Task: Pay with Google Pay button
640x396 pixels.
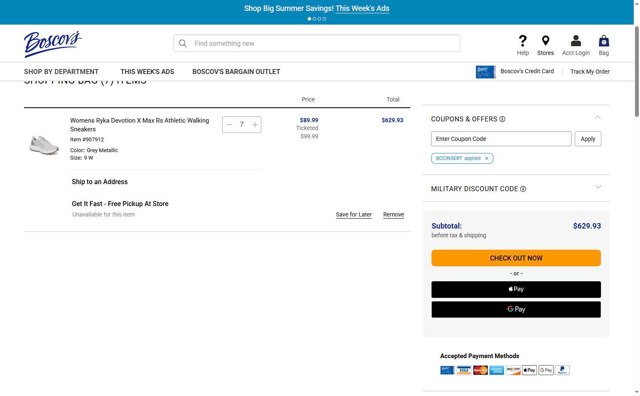Action: point(516,309)
